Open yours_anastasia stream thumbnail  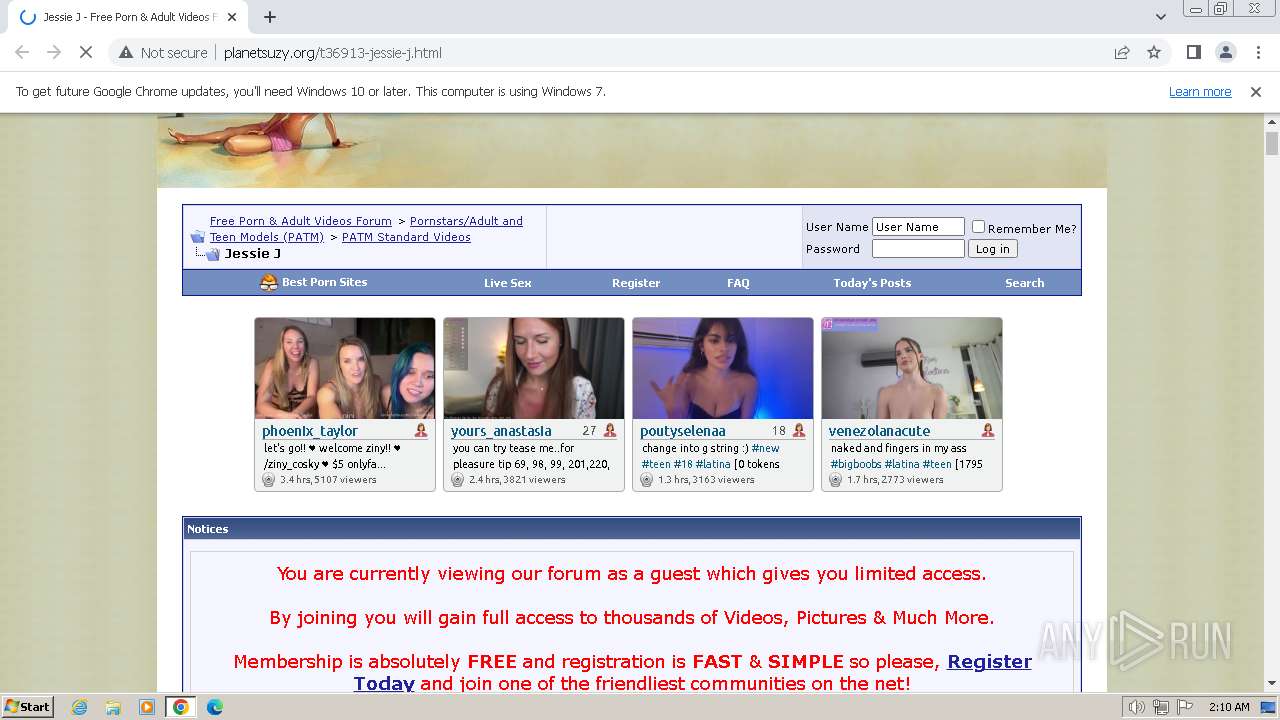[534, 368]
